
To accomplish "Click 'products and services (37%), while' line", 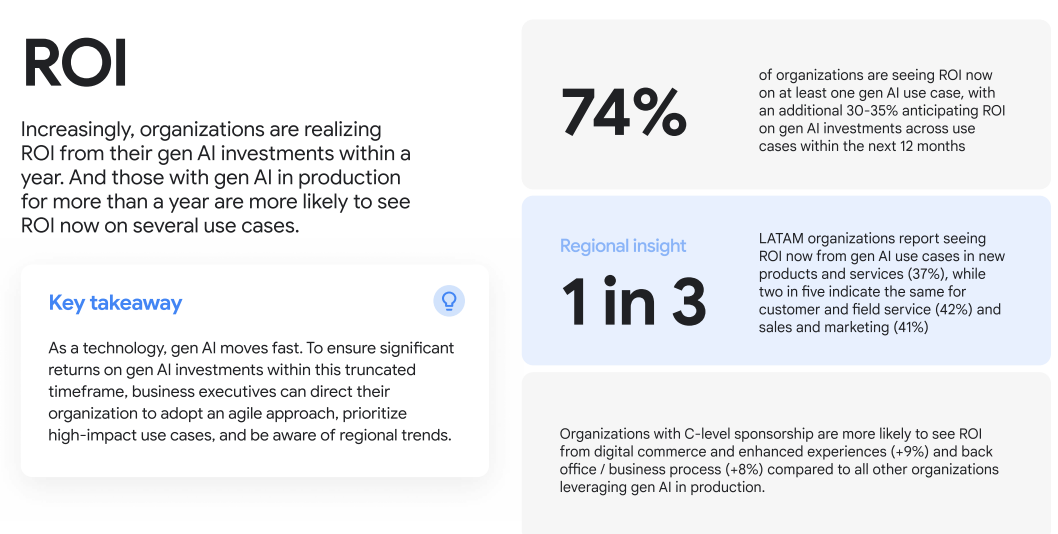I will click(x=872, y=274).
